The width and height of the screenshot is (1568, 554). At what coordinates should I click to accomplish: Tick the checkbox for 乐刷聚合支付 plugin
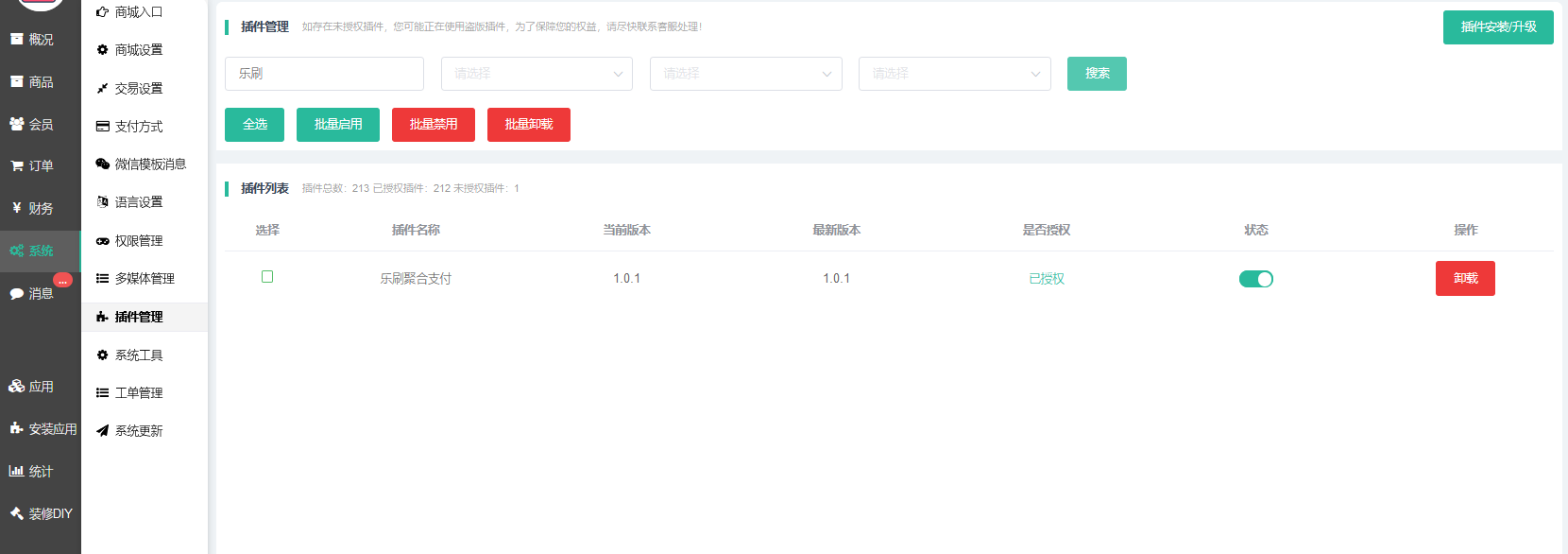[267, 277]
